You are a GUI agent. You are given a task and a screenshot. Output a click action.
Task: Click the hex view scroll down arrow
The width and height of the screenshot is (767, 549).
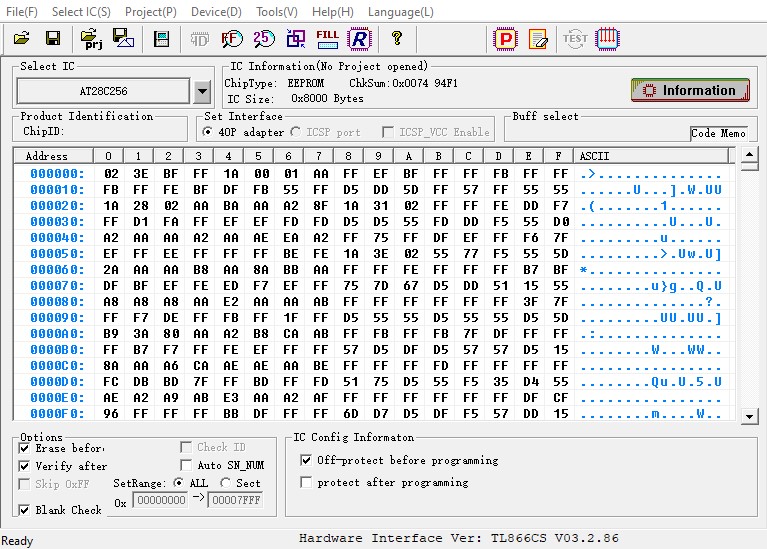[749, 416]
